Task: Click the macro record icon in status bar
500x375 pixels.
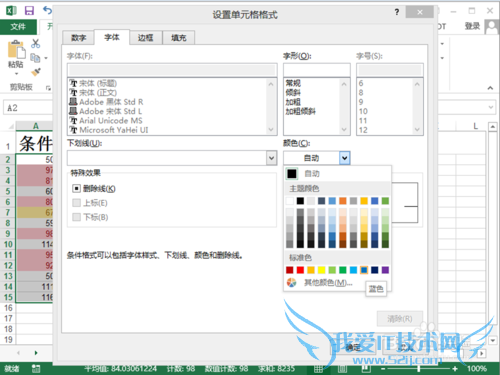Action: coord(36,368)
